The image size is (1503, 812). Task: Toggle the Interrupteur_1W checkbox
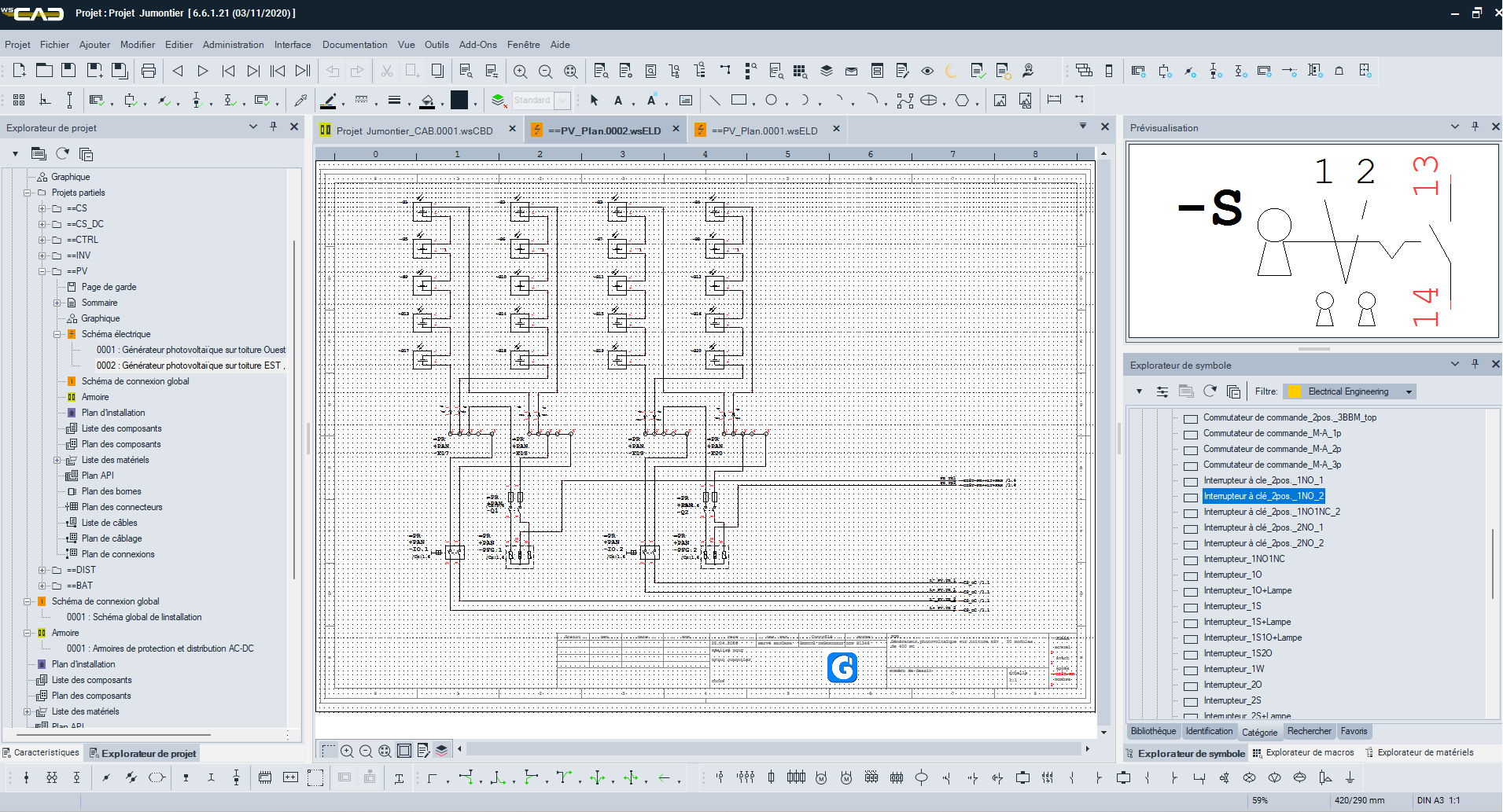pos(1191,671)
